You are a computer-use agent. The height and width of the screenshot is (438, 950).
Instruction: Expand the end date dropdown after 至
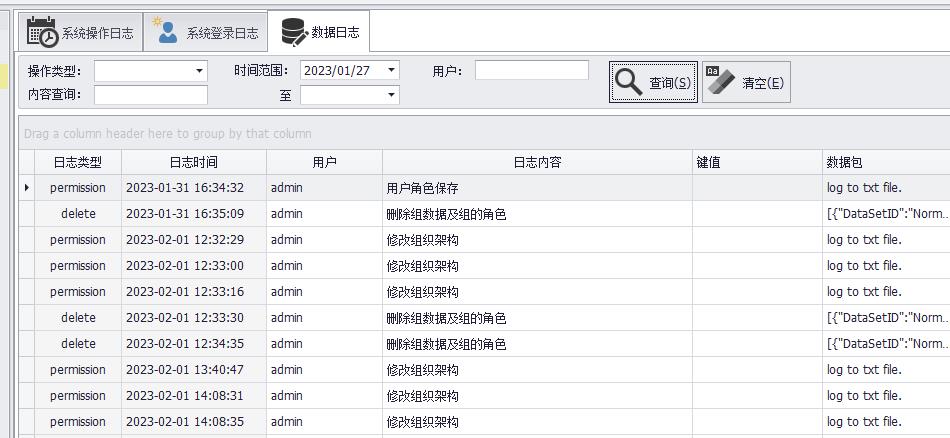pos(391,95)
